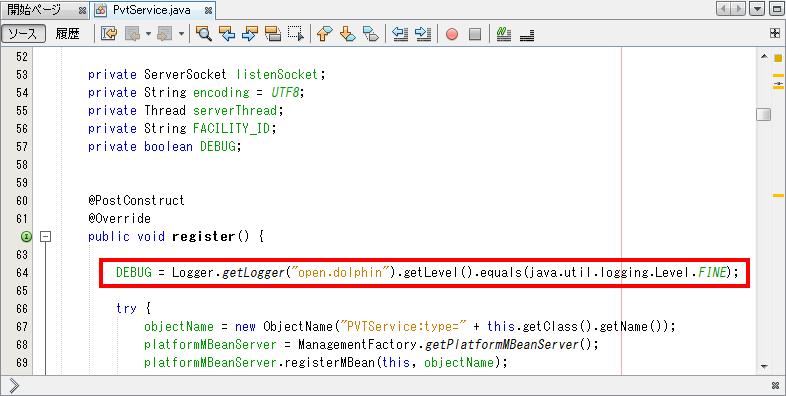The height and width of the screenshot is (396, 786).
Task: Click the UTF8 constant
Action: 285,93
